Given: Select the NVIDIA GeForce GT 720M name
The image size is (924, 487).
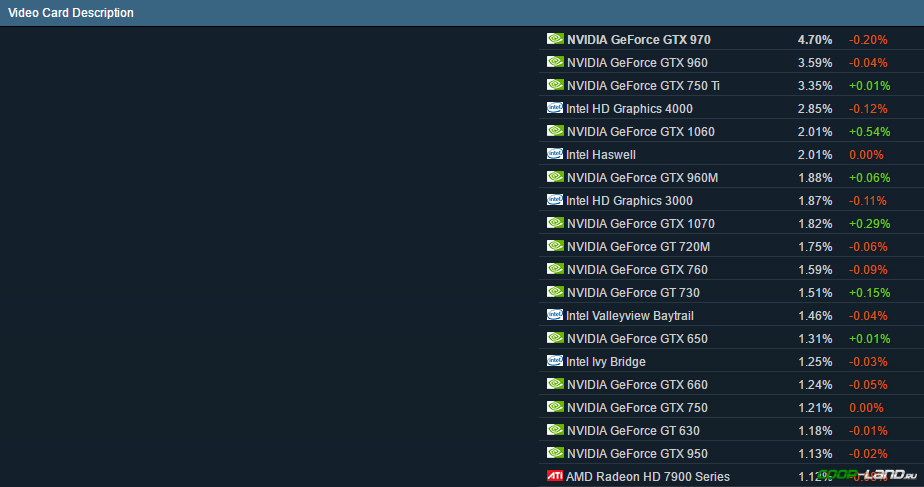Looking at the screenshot, I should 638,247.
